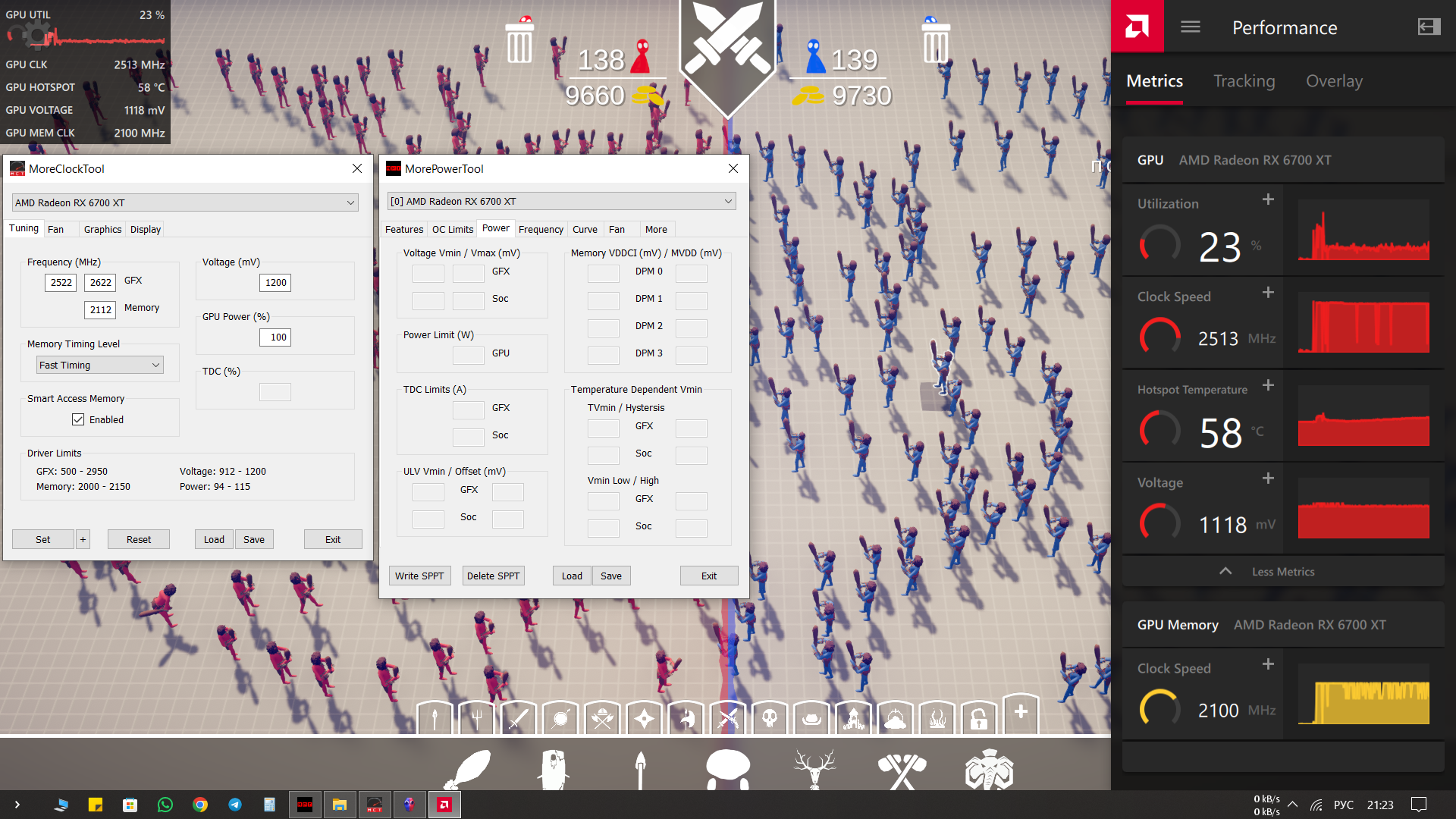Switch to the Tracking tab

click(1244, 81)
